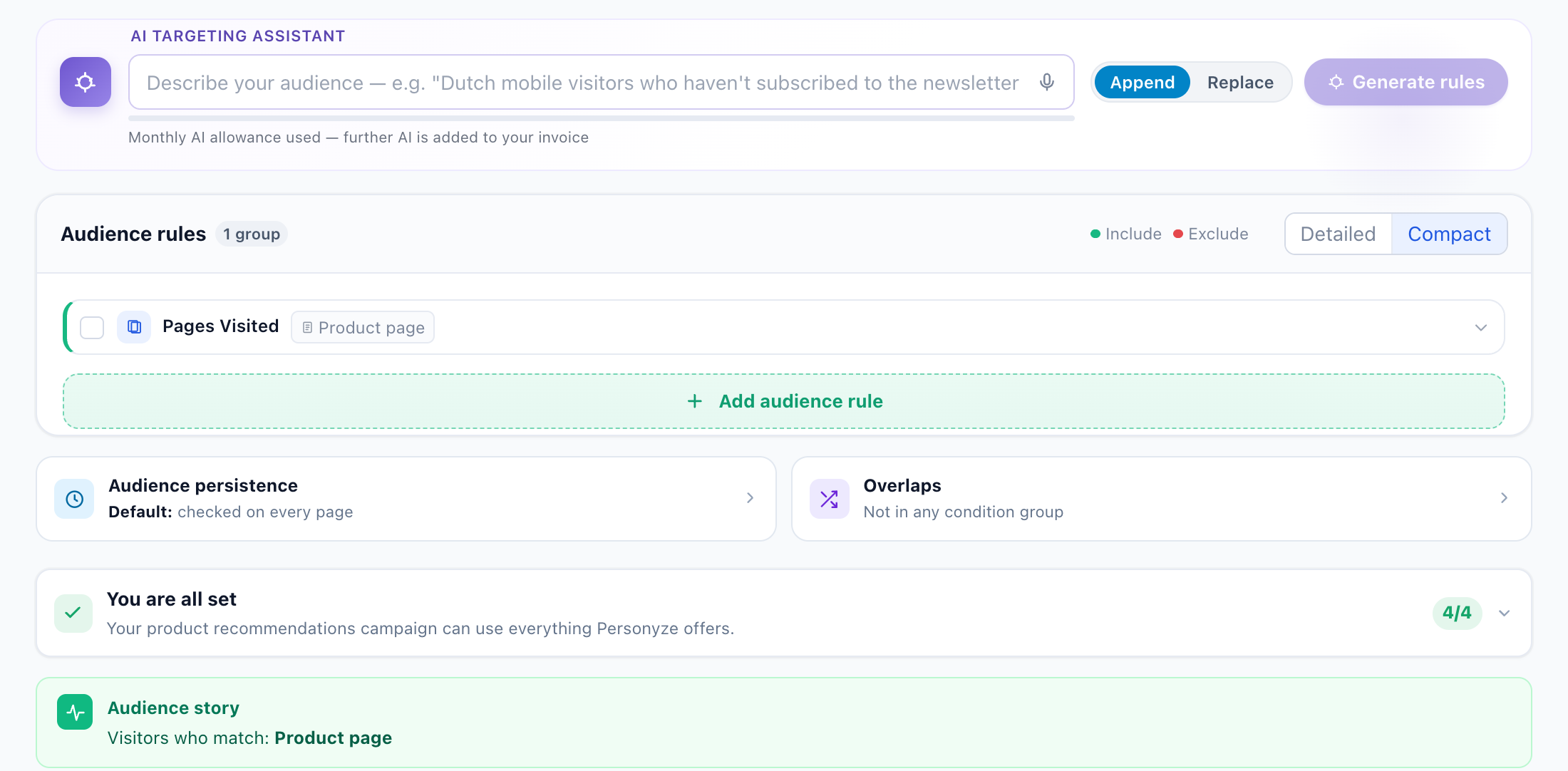Click the AI targeting assistant purple icon
The width and height of the screenshot is (1568, 771).
[86, 82]
